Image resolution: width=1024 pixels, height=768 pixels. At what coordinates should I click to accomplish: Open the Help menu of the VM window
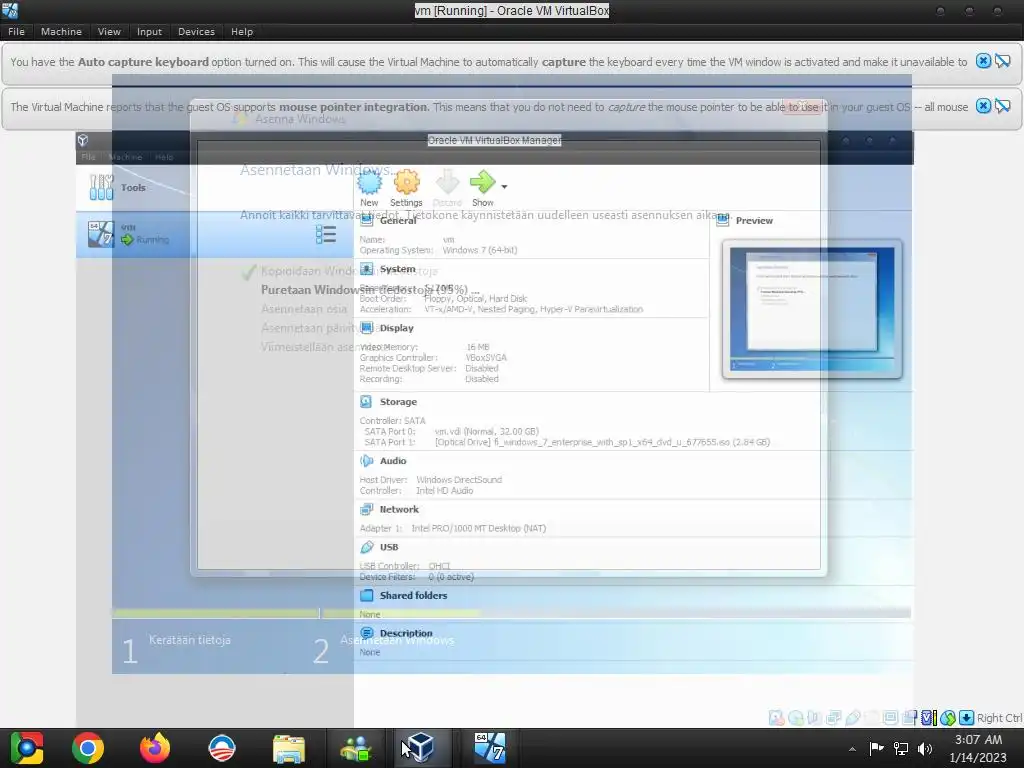[242, 31]
